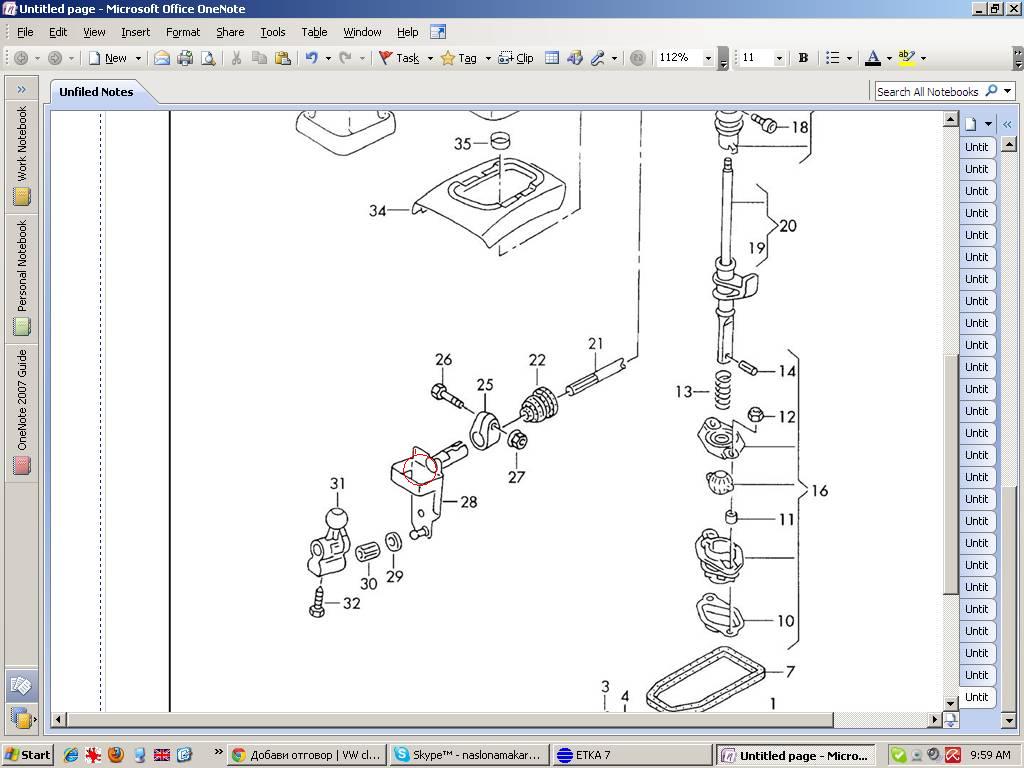This screenshot has width=1024, height=768.
Task: Click the Insert Table icon
Action: pos(551,58)
